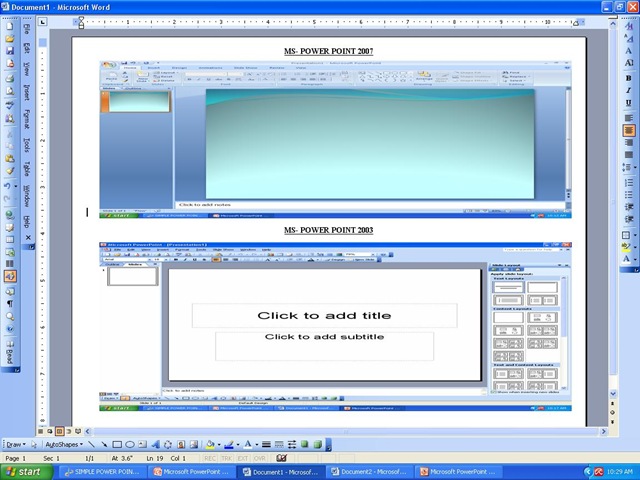Apply yellow highlight color
The height and width of the screenshot is (480, 640).
627,247
